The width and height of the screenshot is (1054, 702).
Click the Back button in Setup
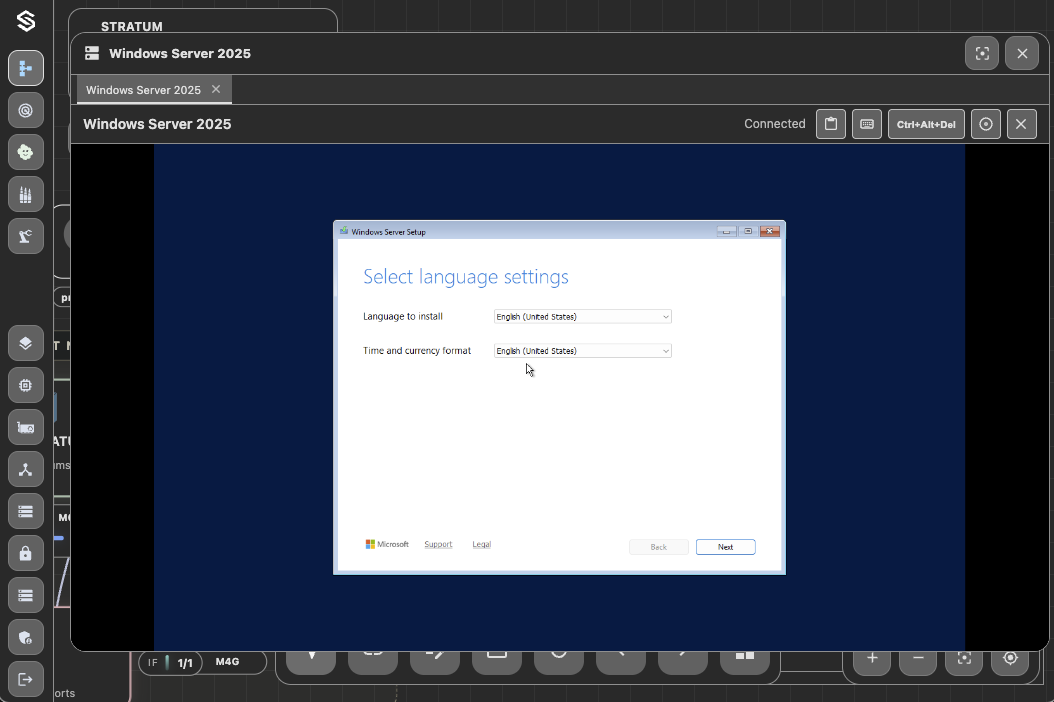[659, 547]
